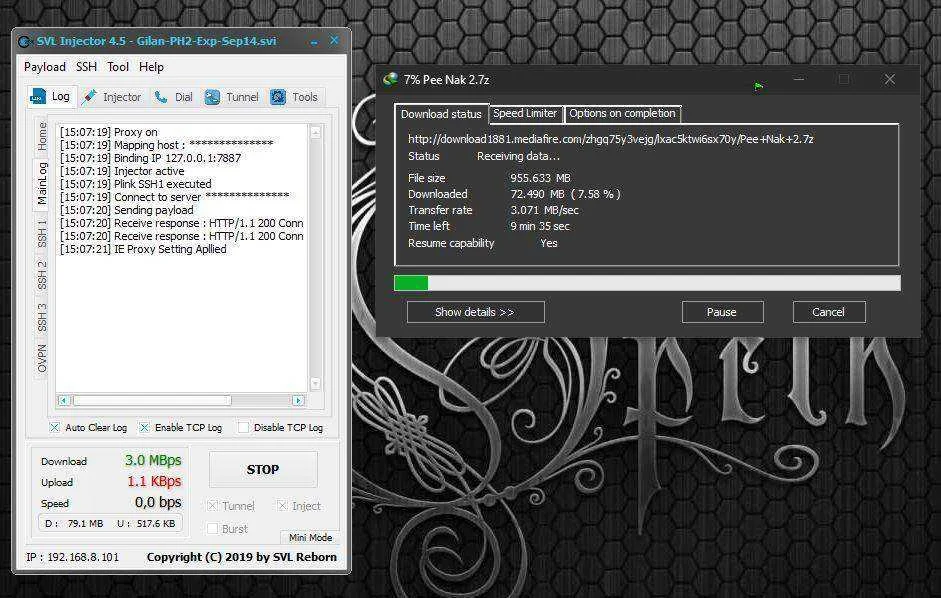Screen dimensions: 941x598
Task: Click the log vertical scrollbar down arrow
Action: [x=316, y=383]
